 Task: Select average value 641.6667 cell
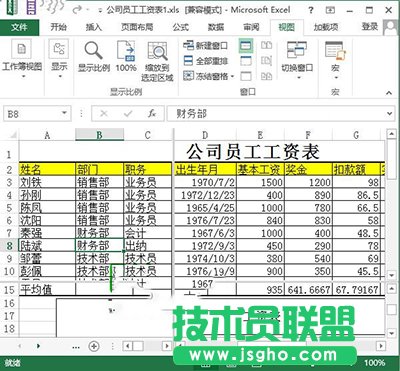pos(308,290)
